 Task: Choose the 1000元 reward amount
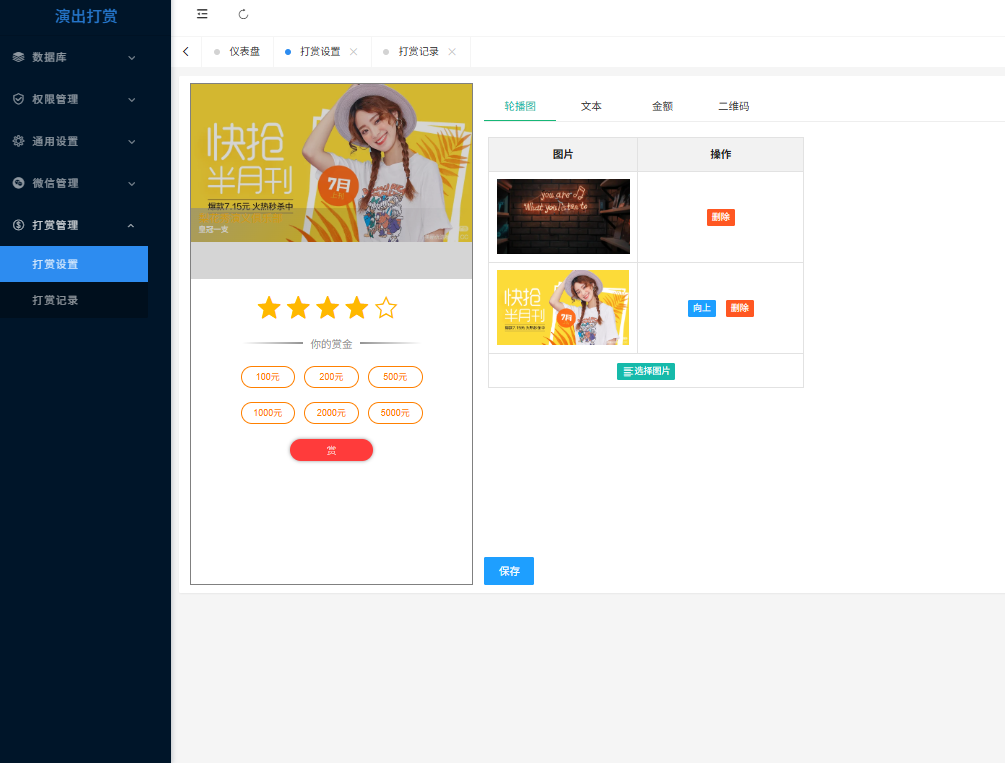click(268, 413)
